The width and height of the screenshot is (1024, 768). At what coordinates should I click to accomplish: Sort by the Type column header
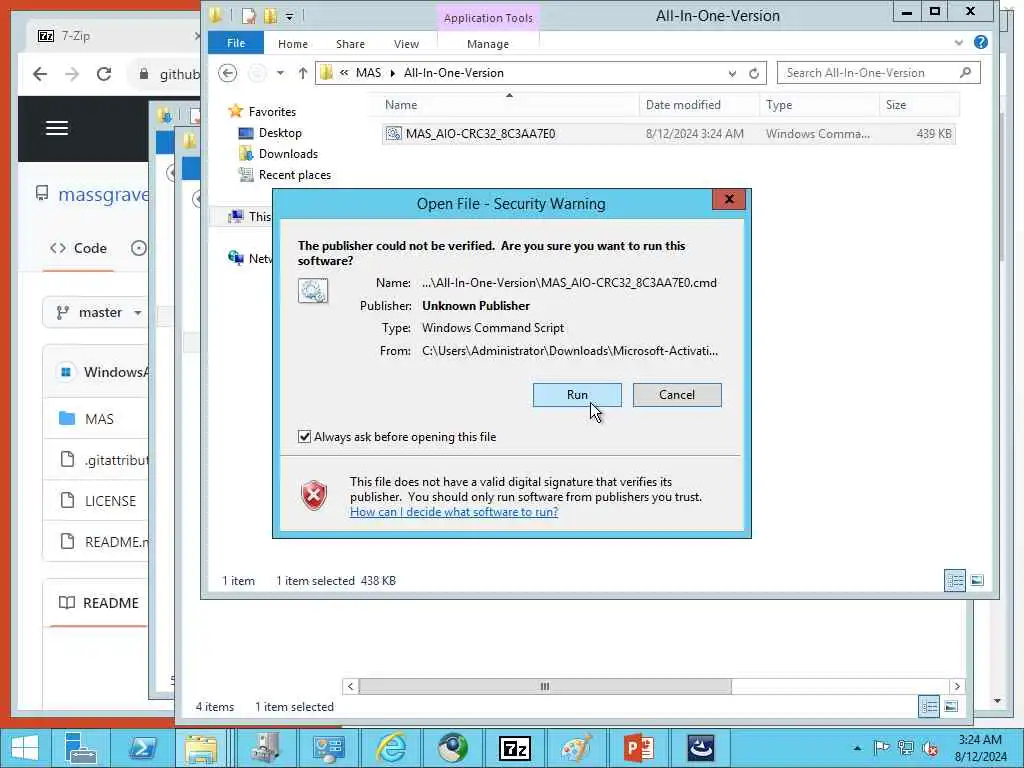coord(819,104)
